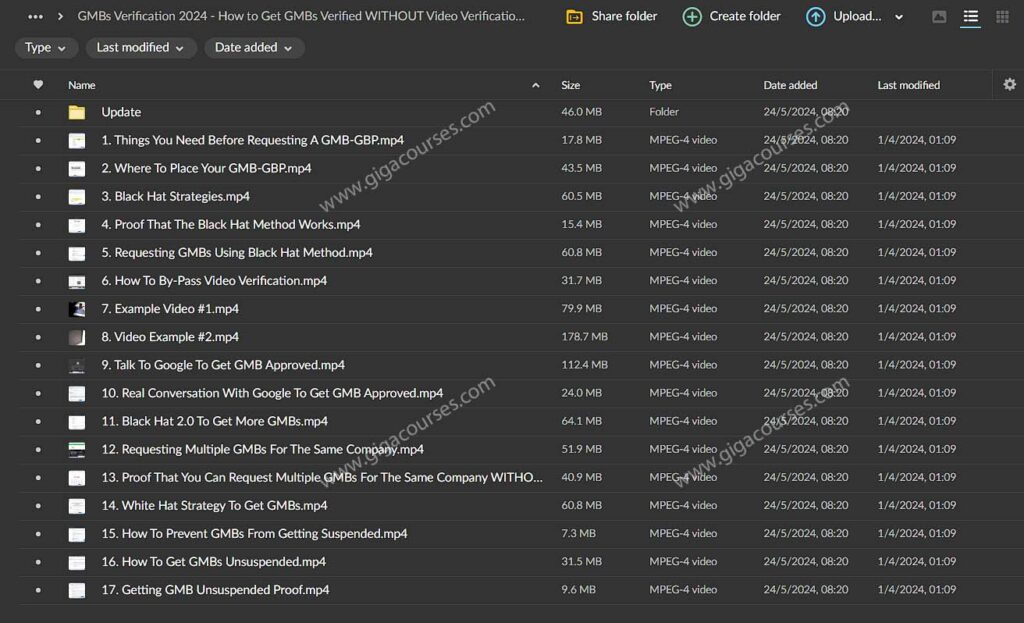Image resolution: width=1024 pixels, height=623 pixels.
Task: Favorite How To Get GMBs Unsuspended.mp4
Action: (x=38, y=562)
